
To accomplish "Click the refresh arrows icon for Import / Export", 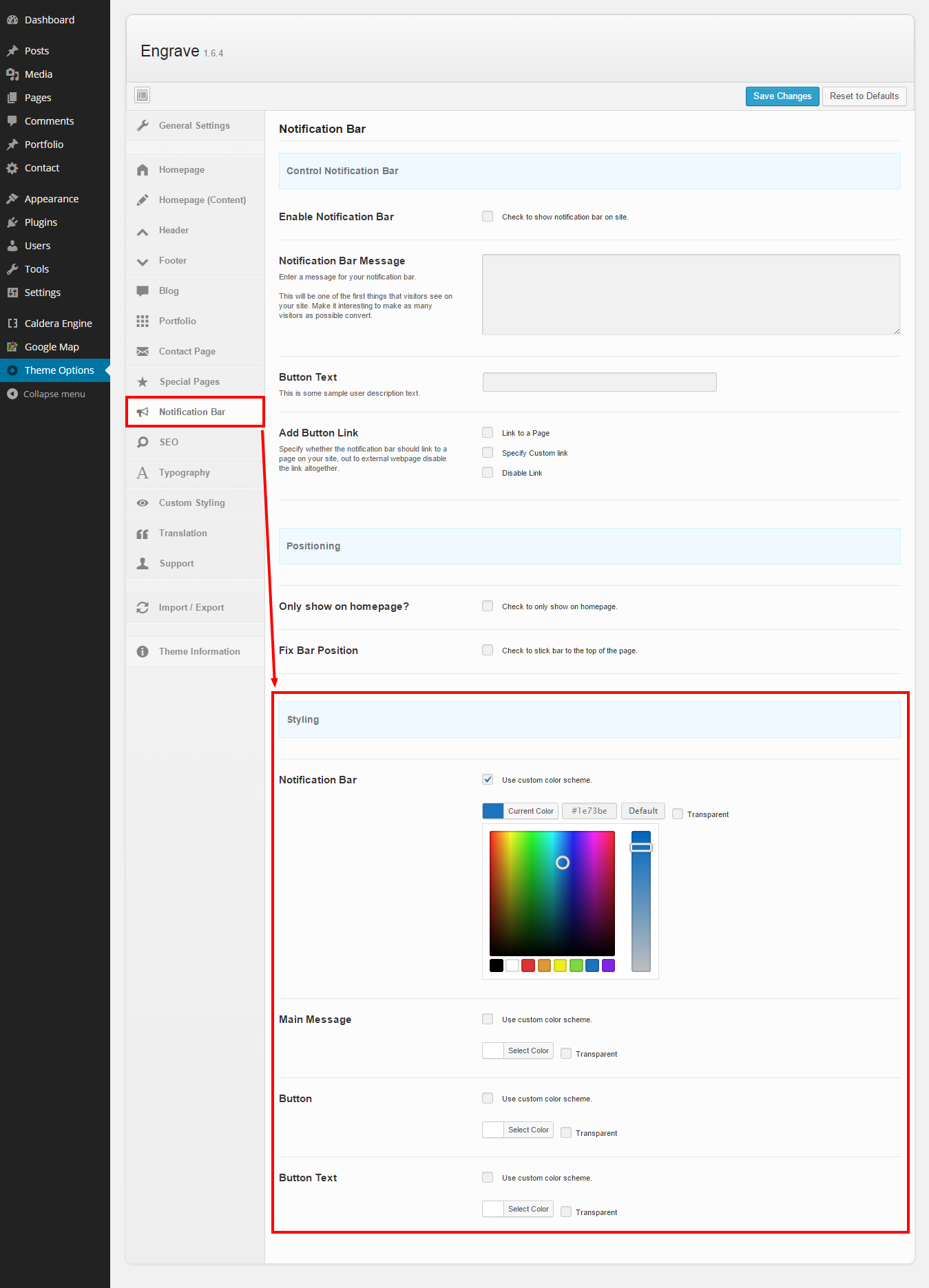I will pos(143,607).
